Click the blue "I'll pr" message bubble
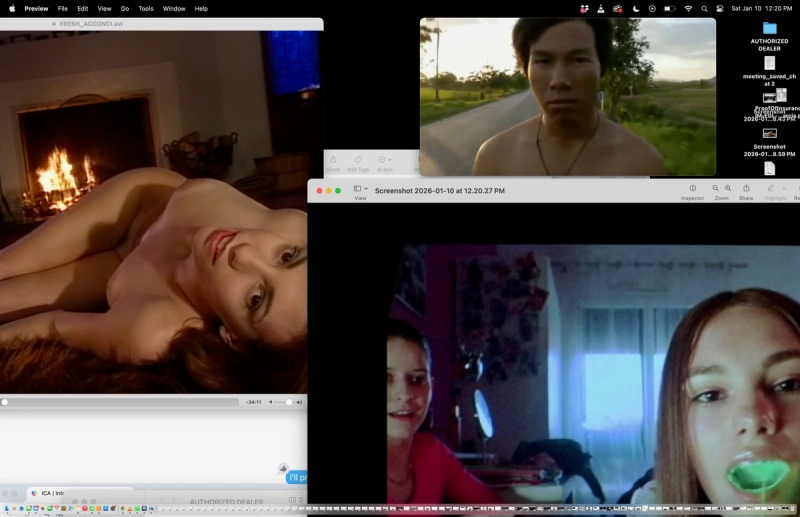Screen dimensions: 800x517 pos(297,477)
